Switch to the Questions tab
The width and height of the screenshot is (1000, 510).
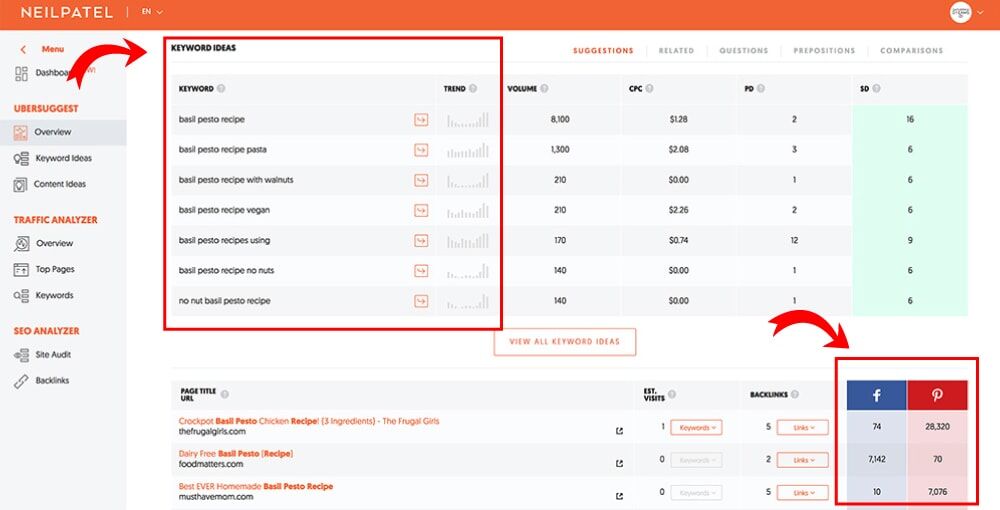tap(743, 50)
